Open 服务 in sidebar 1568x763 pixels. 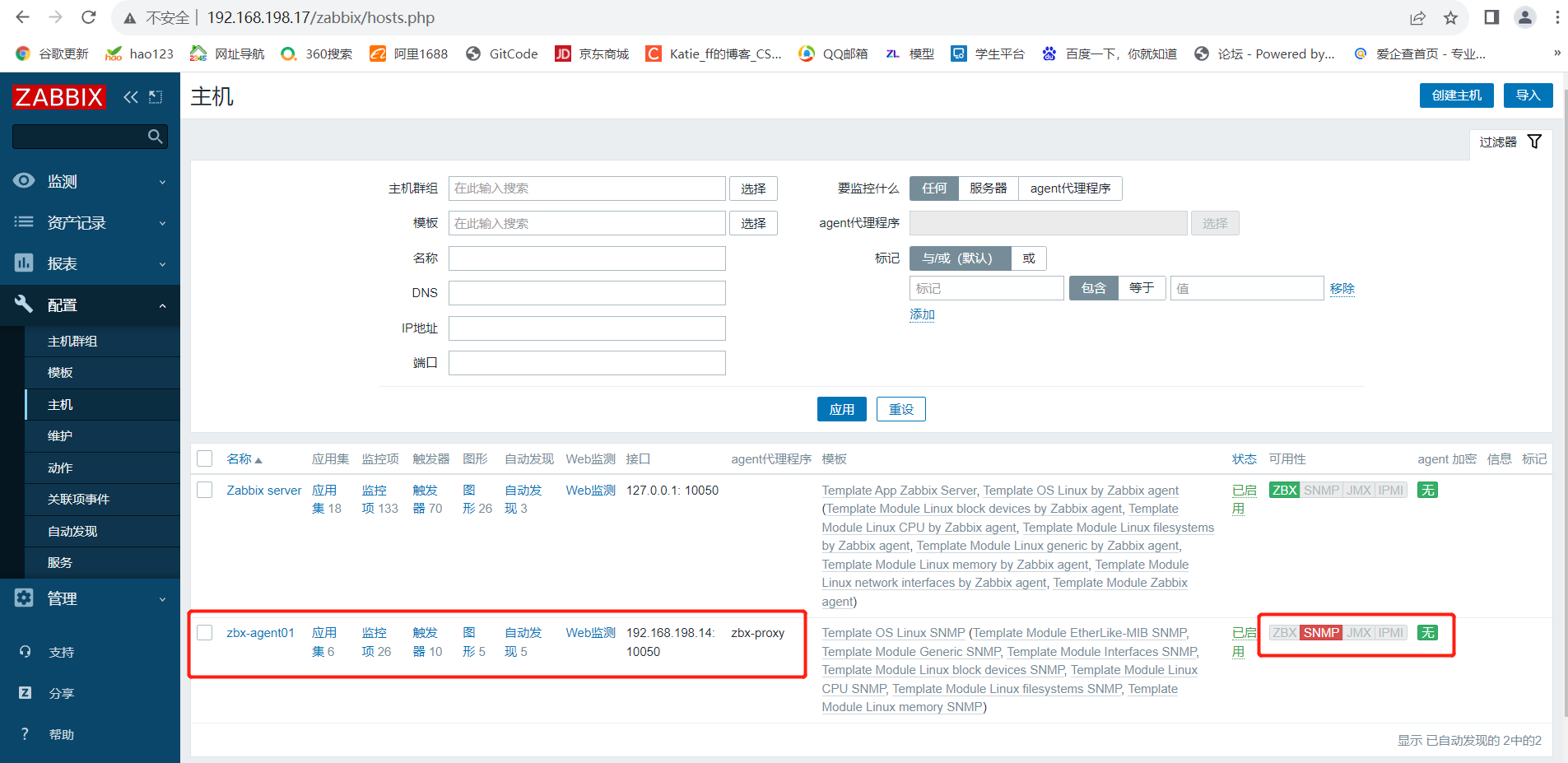tap(103, 563)
